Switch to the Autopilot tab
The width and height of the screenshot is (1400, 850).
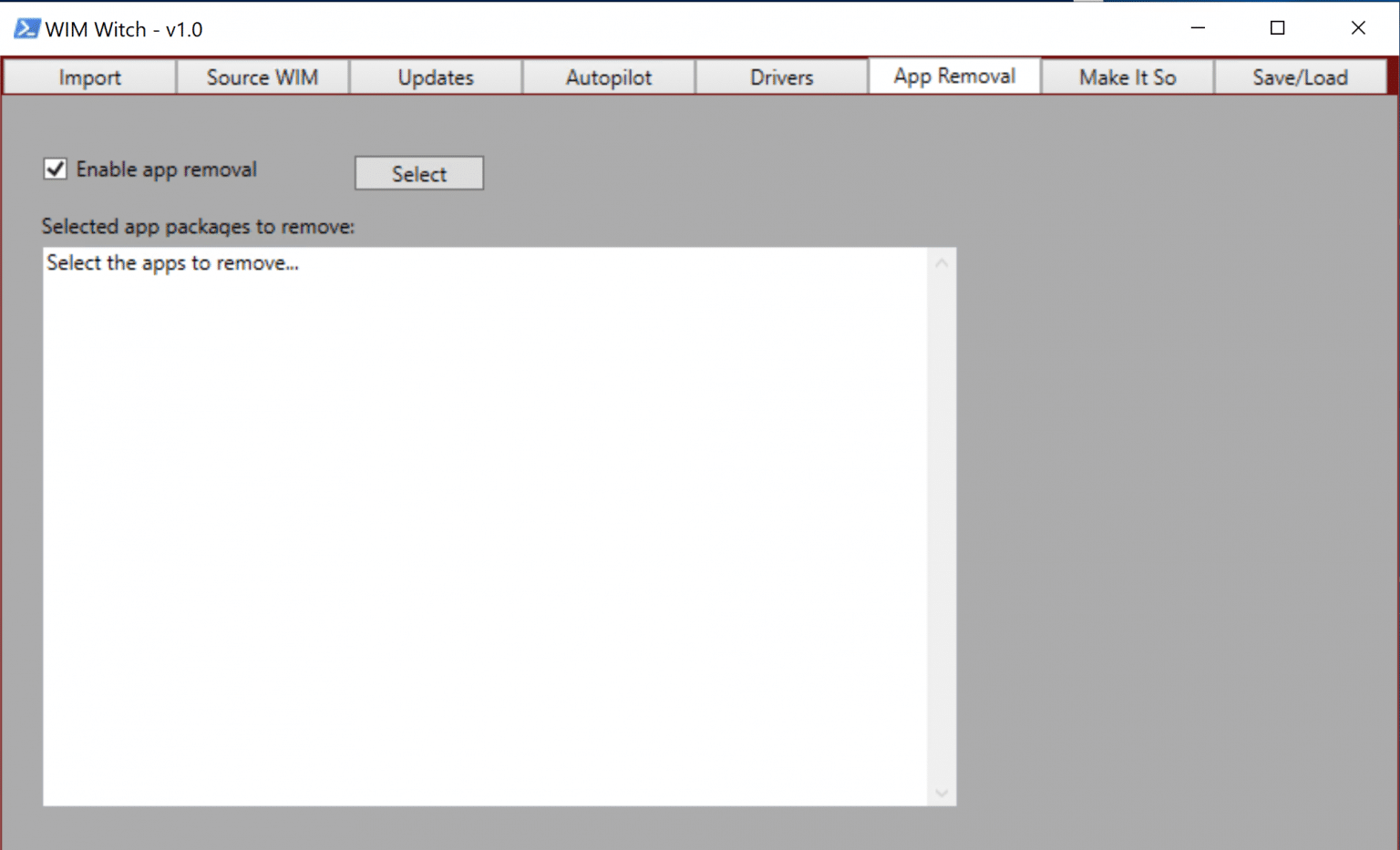tap(608, 77)
